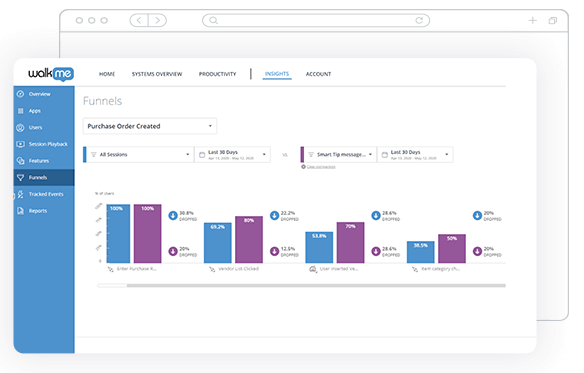
Task: Click the Apps grid icon
Action: click(x=20, y=111)
